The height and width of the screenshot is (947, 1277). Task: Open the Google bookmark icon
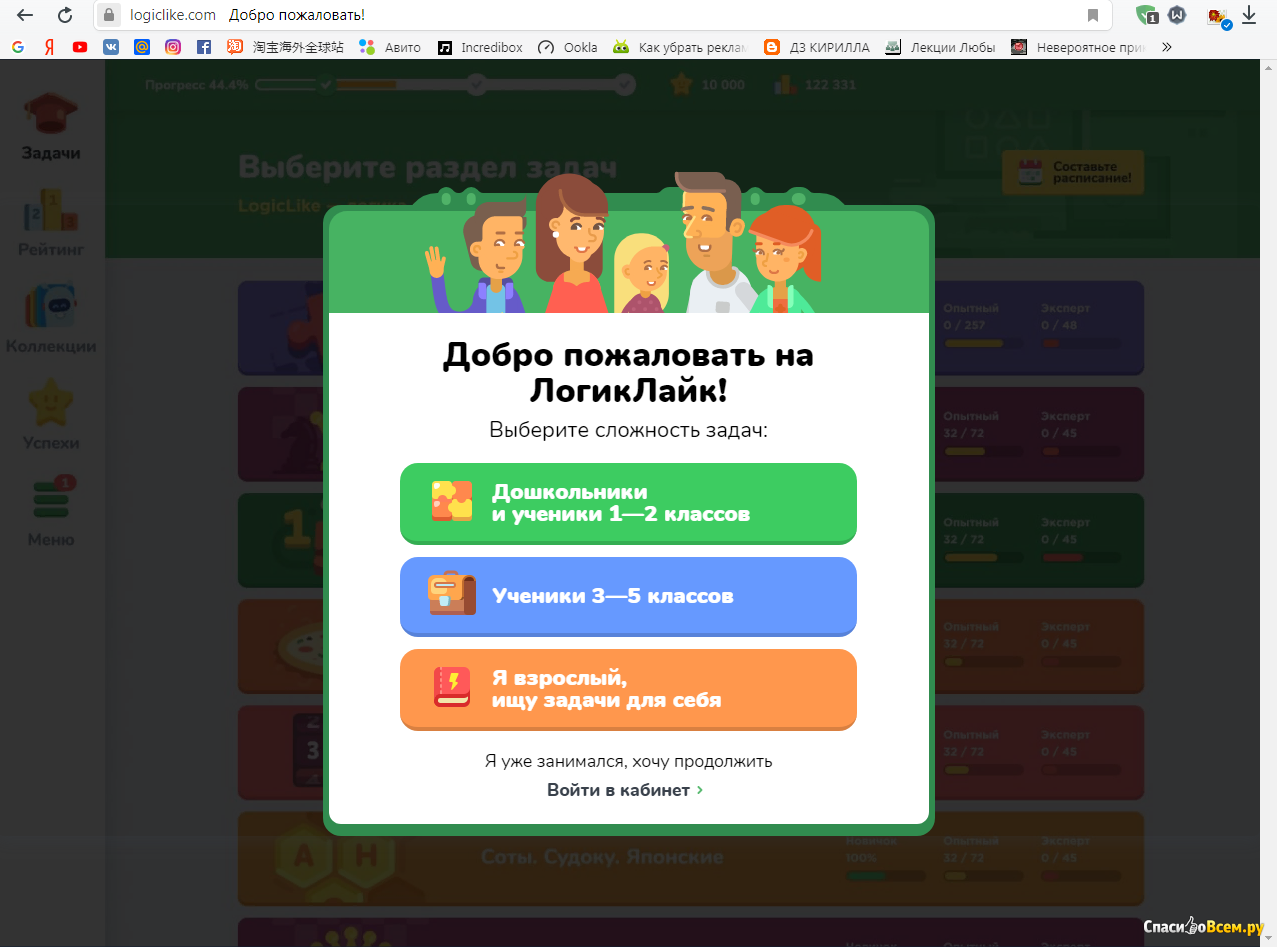[x=18, y=47]
